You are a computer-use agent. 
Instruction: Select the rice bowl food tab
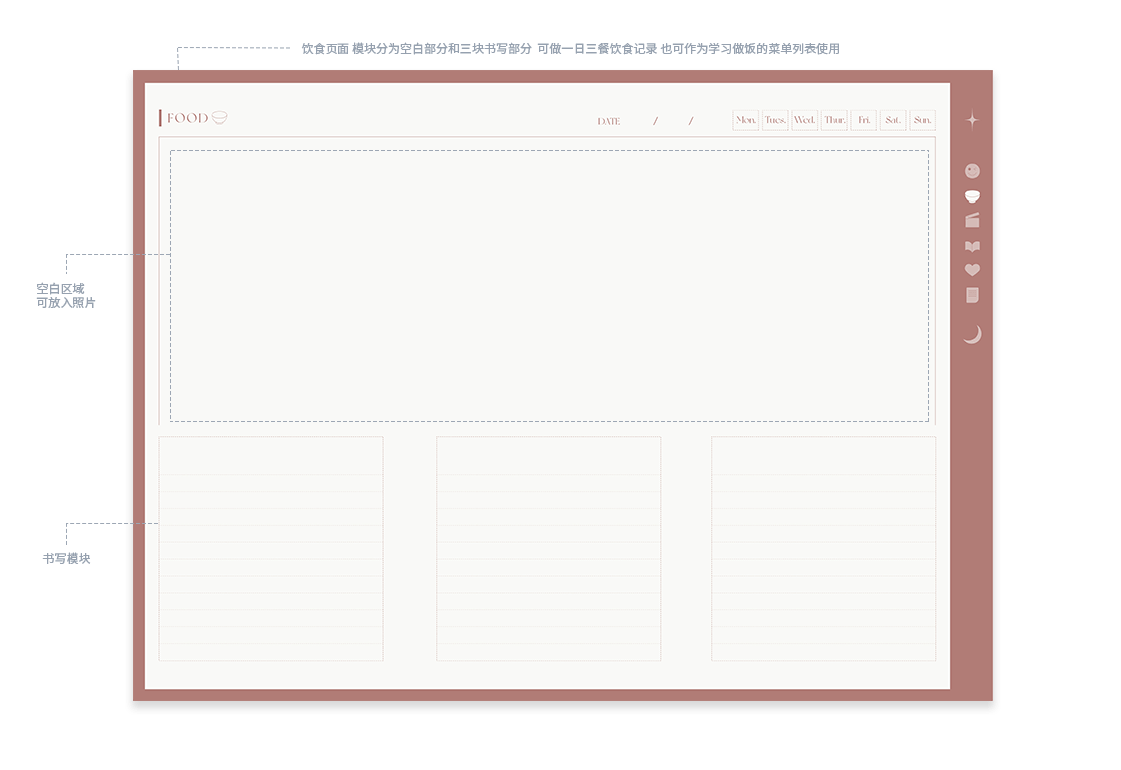click(x=972, y=196)
